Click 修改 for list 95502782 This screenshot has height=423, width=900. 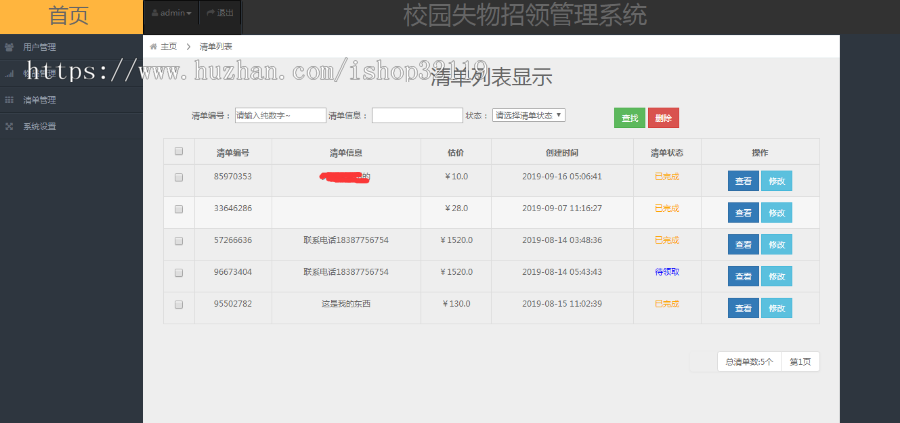[x=777, y=308]
